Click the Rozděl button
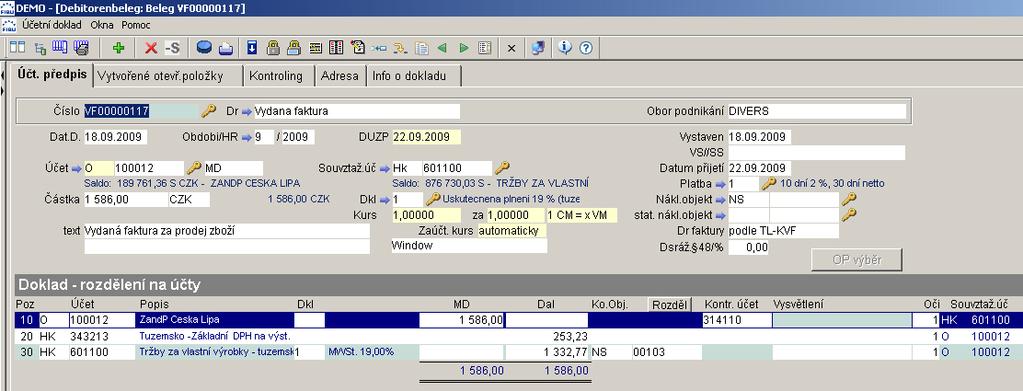1023x391 pixels. (670, 304)
